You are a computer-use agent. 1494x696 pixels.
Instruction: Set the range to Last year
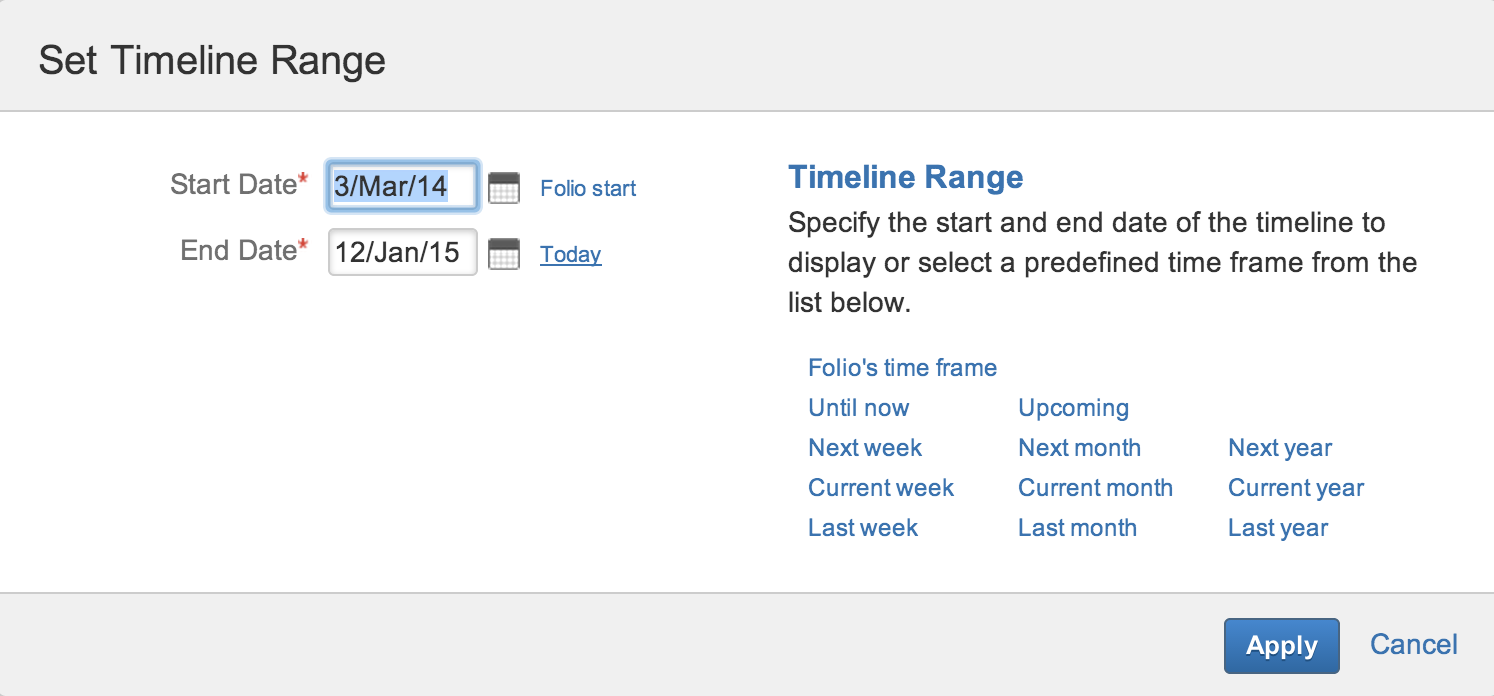(x=1278, y=528)
